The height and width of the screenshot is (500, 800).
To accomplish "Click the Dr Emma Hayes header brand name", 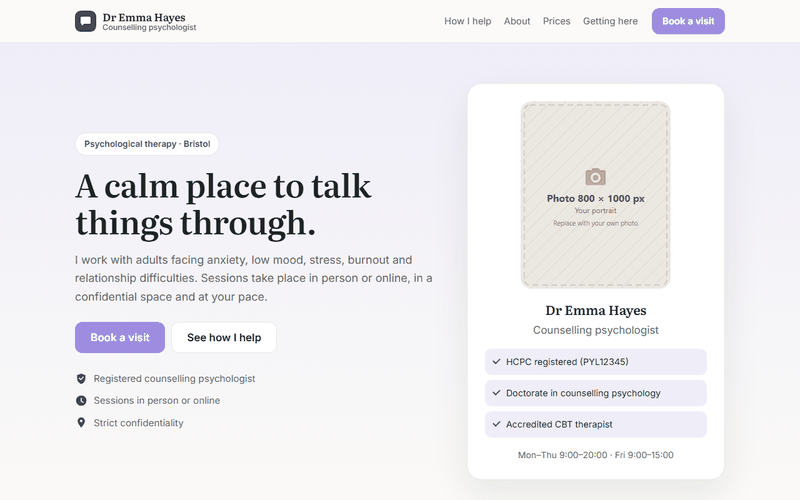I will pos(144,17).
